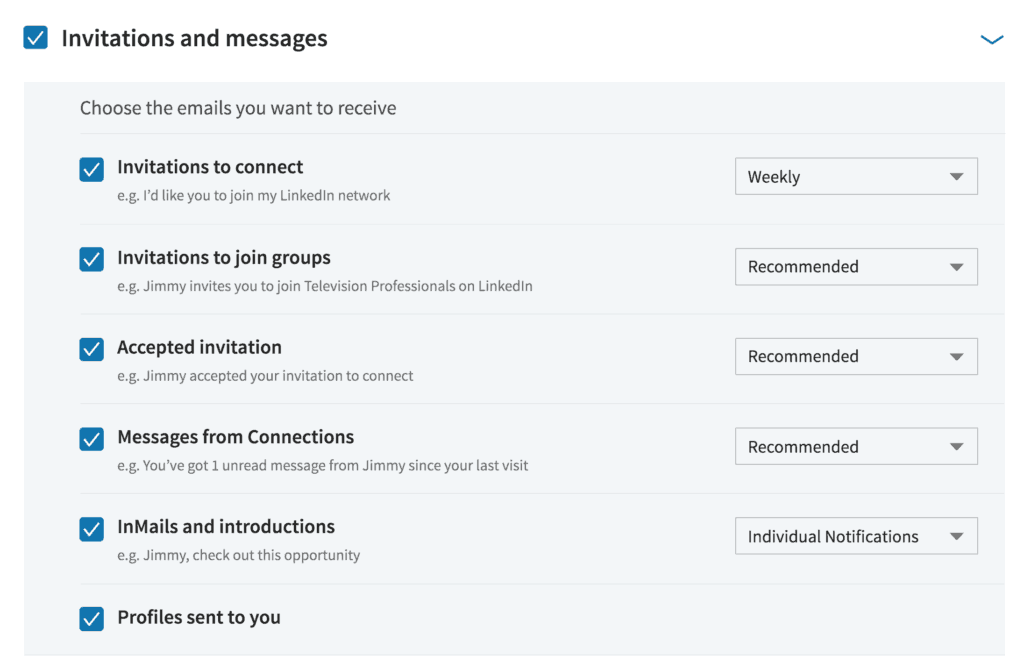Open the Weekly frequency dropdown for Invitations to connect

click(856, 176)
